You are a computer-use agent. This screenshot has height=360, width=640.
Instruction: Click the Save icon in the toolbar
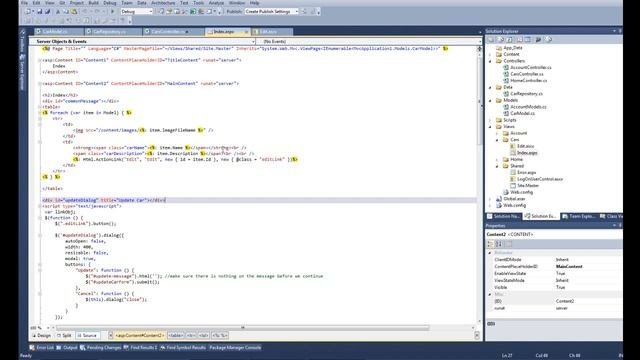[x=40, y=12]
